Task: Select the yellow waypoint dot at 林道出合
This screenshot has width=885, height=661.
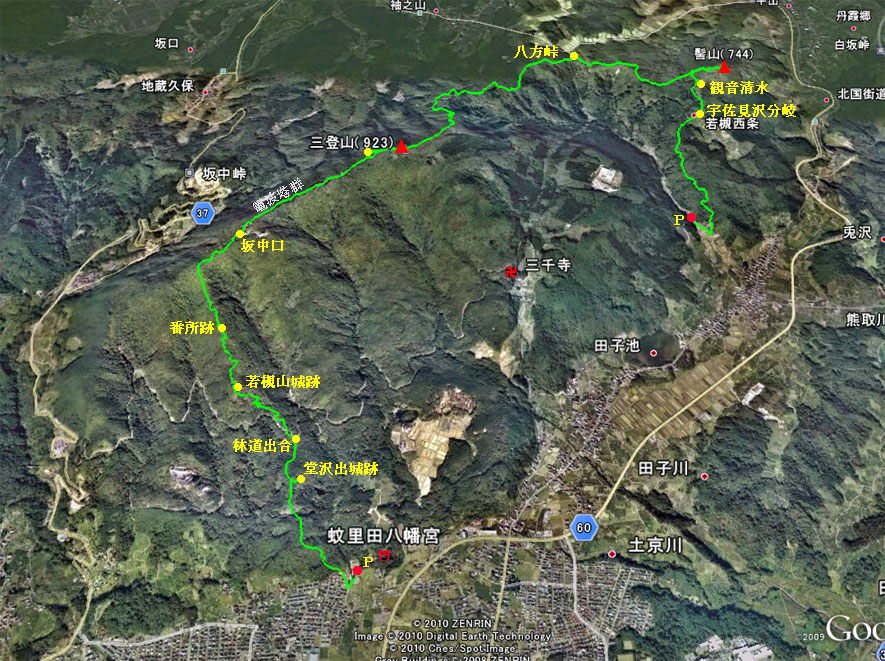Action: point(296,439)
